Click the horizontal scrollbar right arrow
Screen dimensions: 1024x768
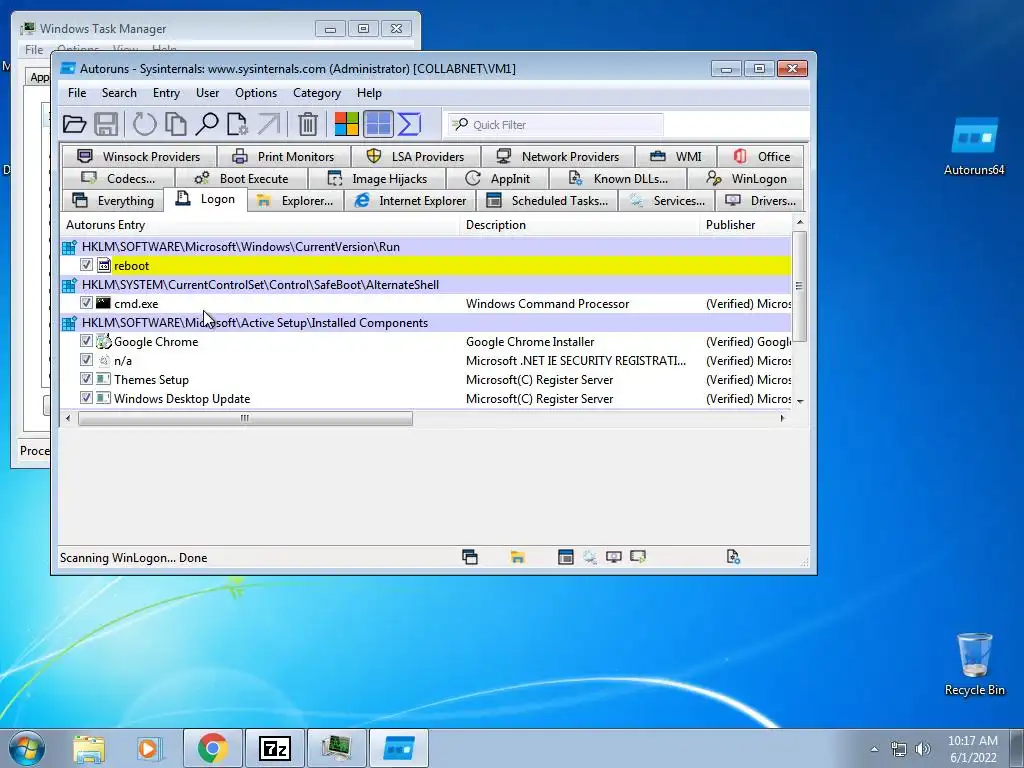click(782, 418)
